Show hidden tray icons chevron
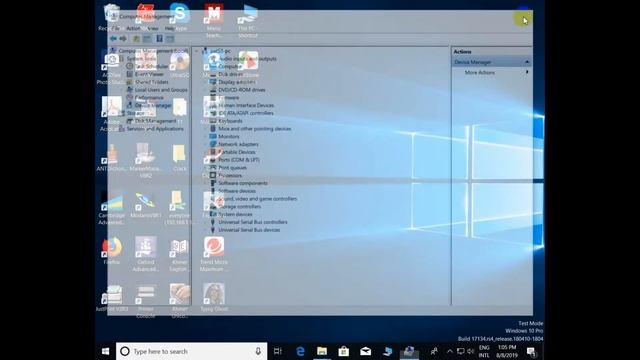This screenshot has width=640, height=360. (450, 351)
